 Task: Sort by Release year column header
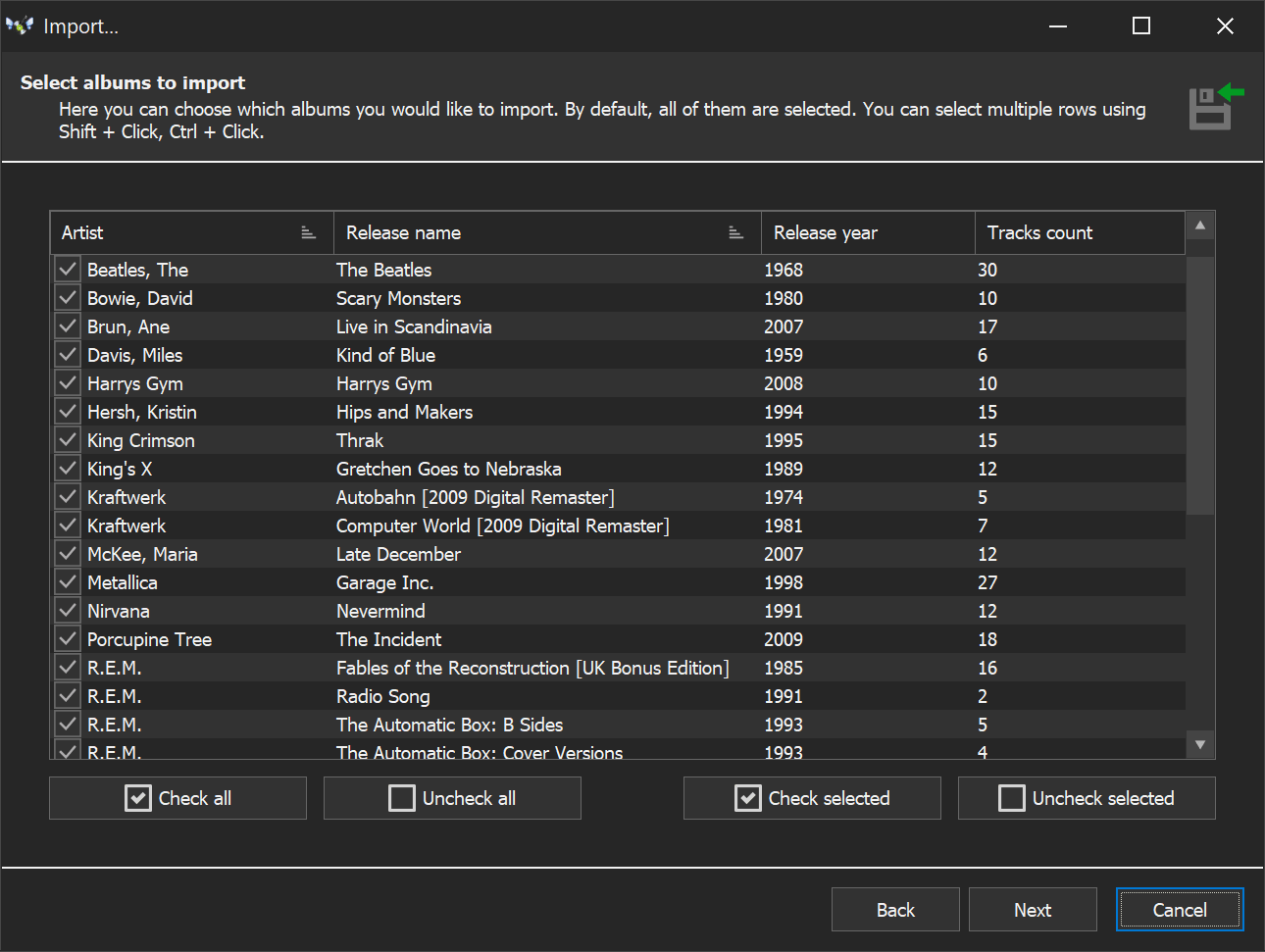(867, 232)
